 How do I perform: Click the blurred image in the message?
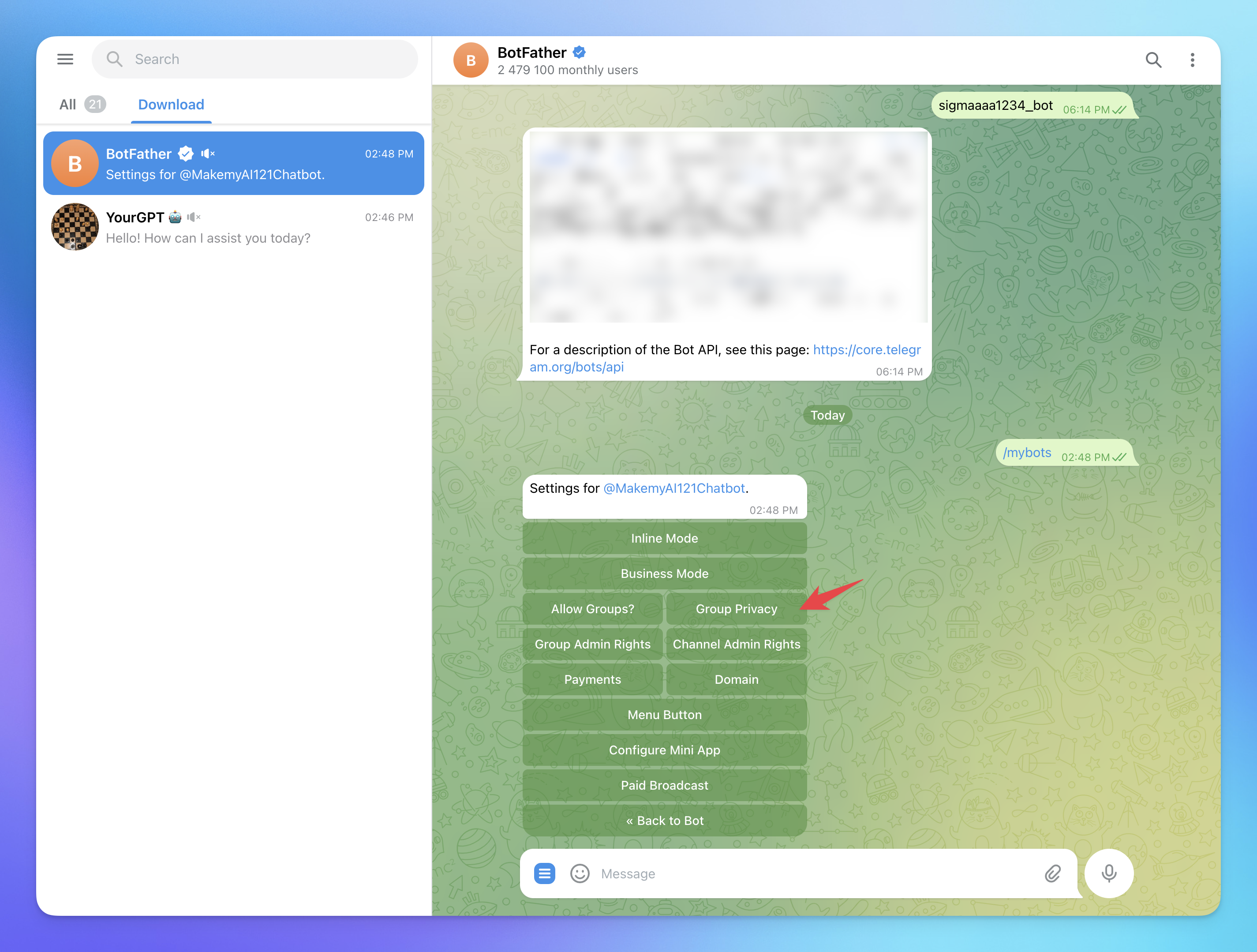point(728,227)
